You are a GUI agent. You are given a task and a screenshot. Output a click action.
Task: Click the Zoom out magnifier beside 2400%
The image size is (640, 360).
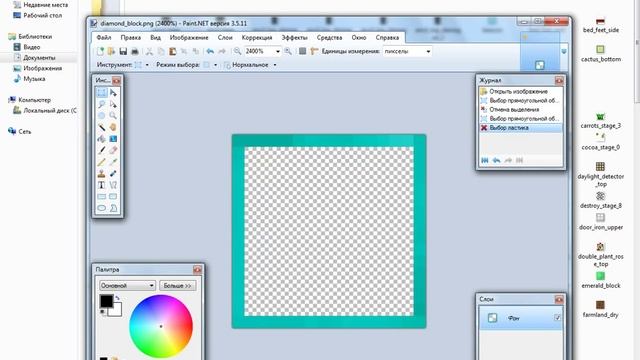point(237,51)
